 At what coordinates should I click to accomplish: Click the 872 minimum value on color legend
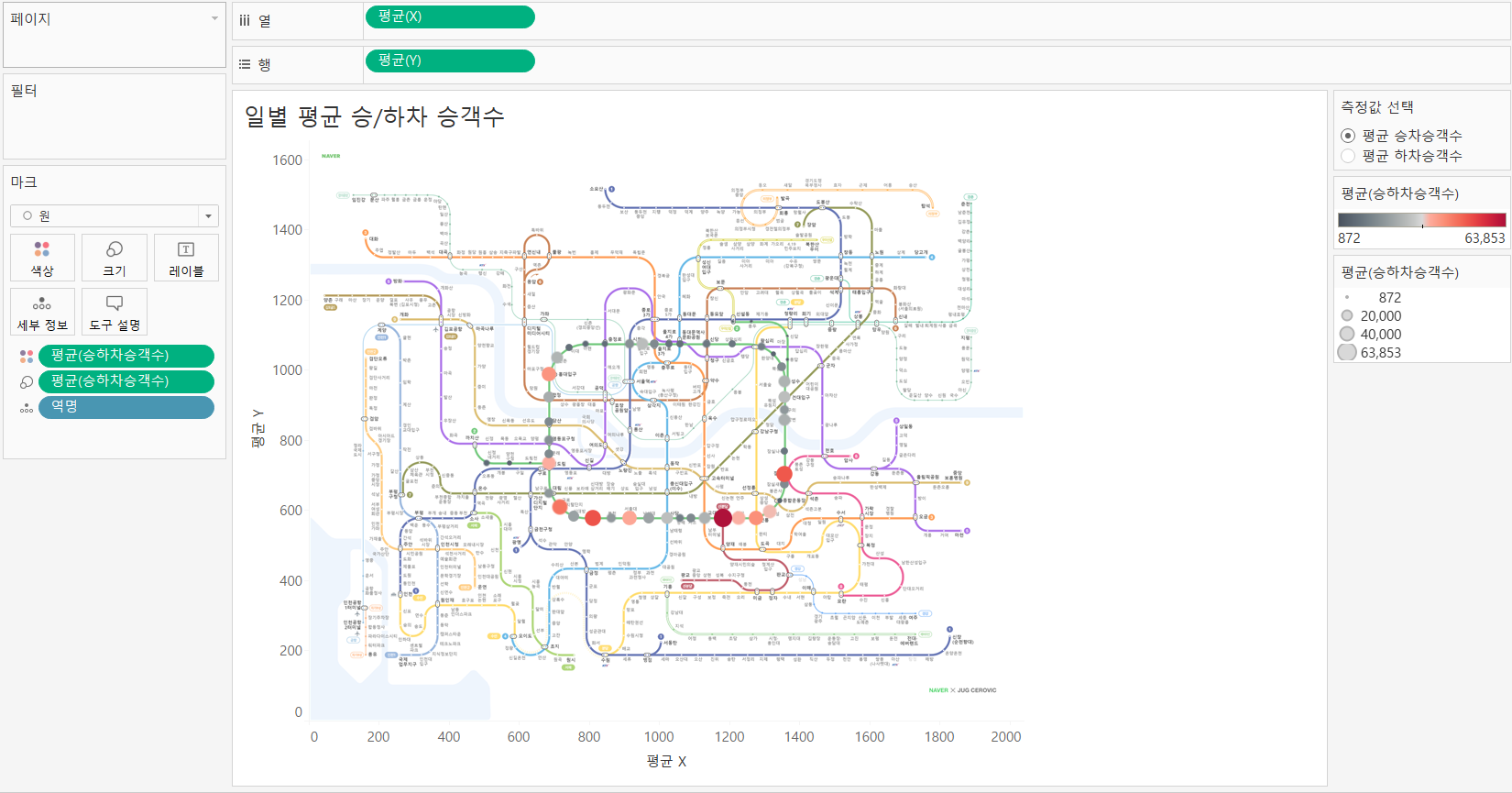(x=1349, y=237)
